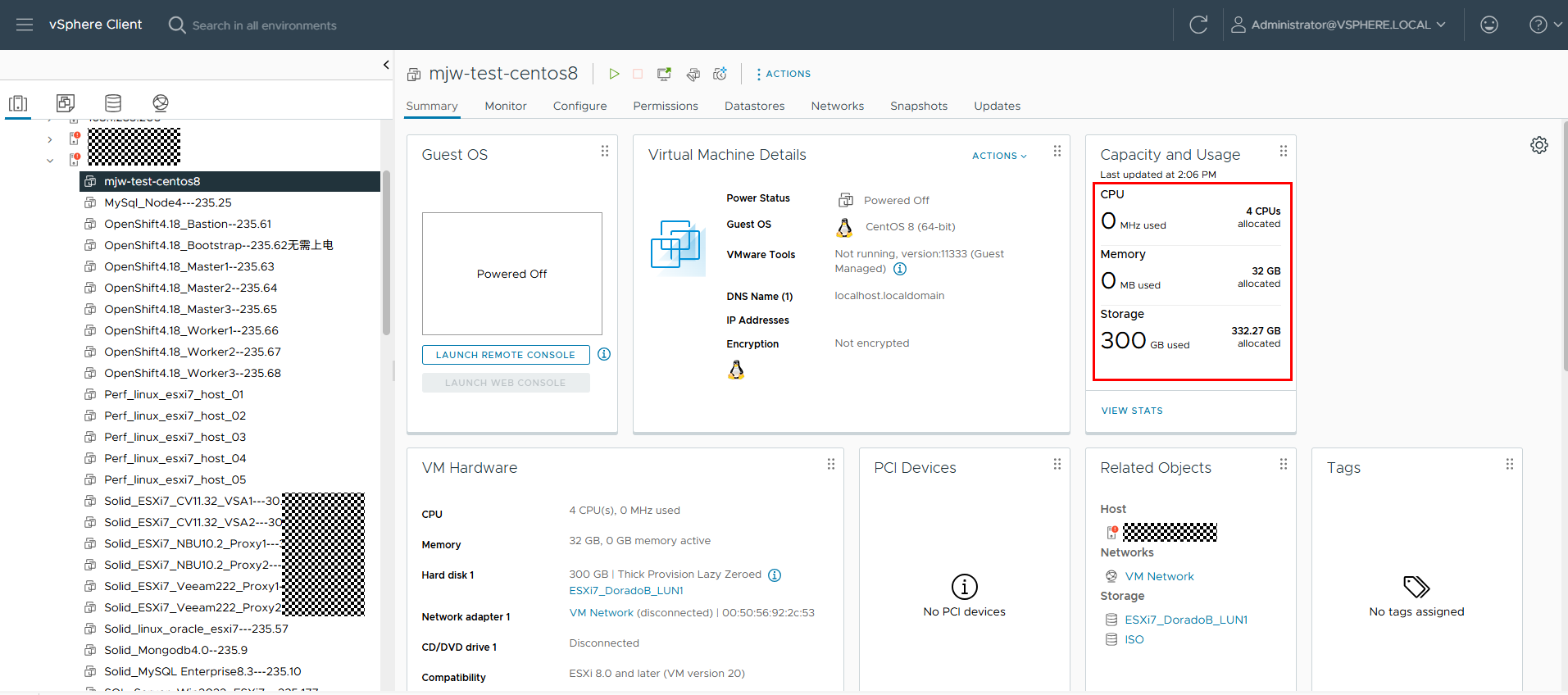Collapse the expanded host tree node

click(x=50, y=161)
